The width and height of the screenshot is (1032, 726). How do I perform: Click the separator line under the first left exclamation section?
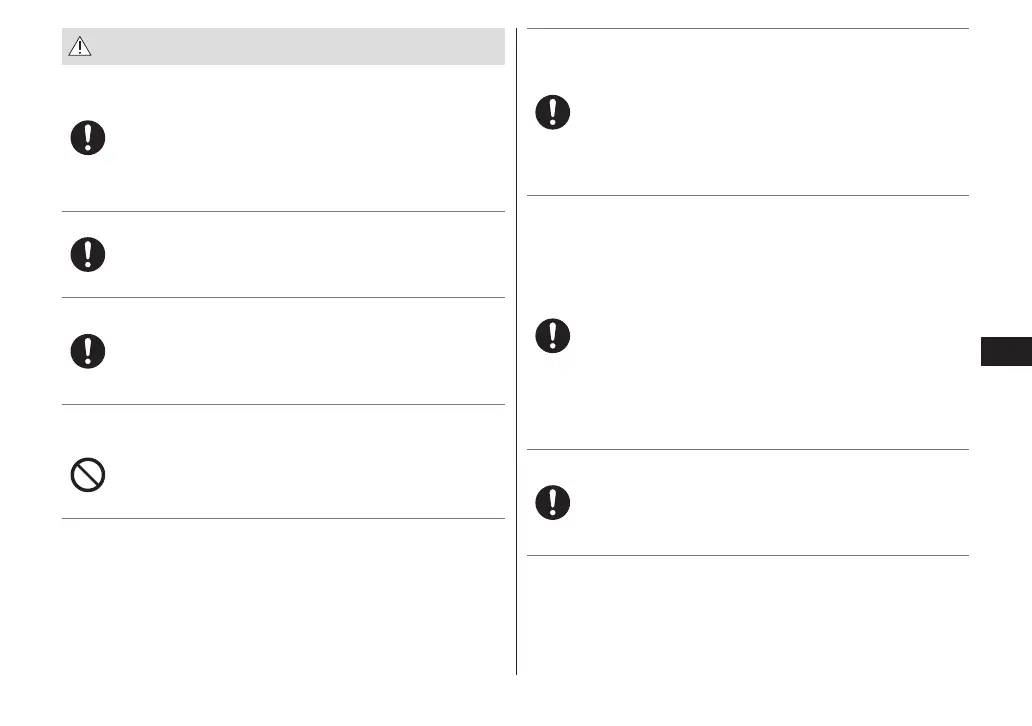pyautogui.click(x=283, y=211)
